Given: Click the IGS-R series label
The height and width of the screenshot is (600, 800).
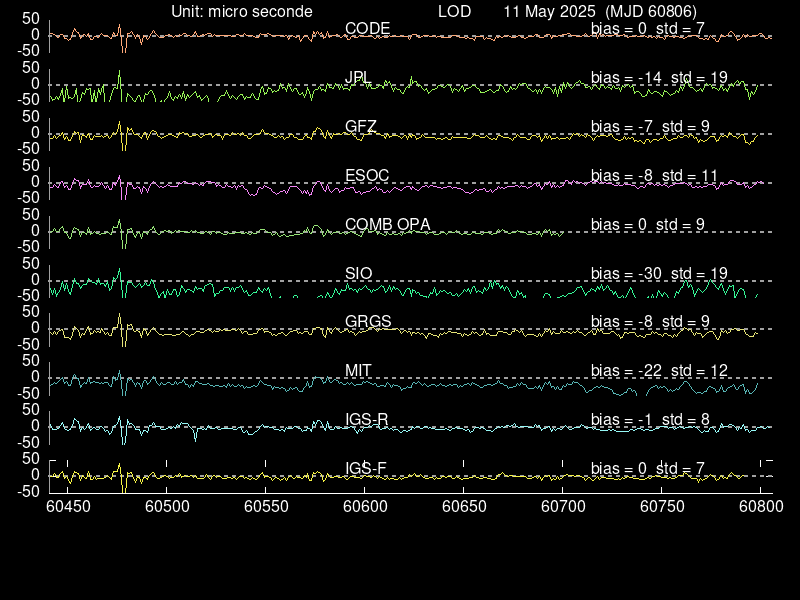Looking at the screenshot, I should click(367, 419).
